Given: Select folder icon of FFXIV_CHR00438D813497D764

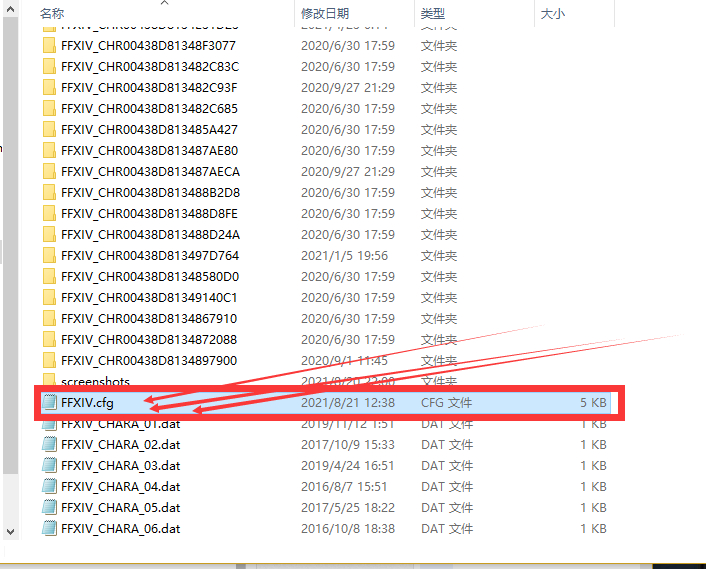Looking at the screenshot, I should [x=49, y=256].
